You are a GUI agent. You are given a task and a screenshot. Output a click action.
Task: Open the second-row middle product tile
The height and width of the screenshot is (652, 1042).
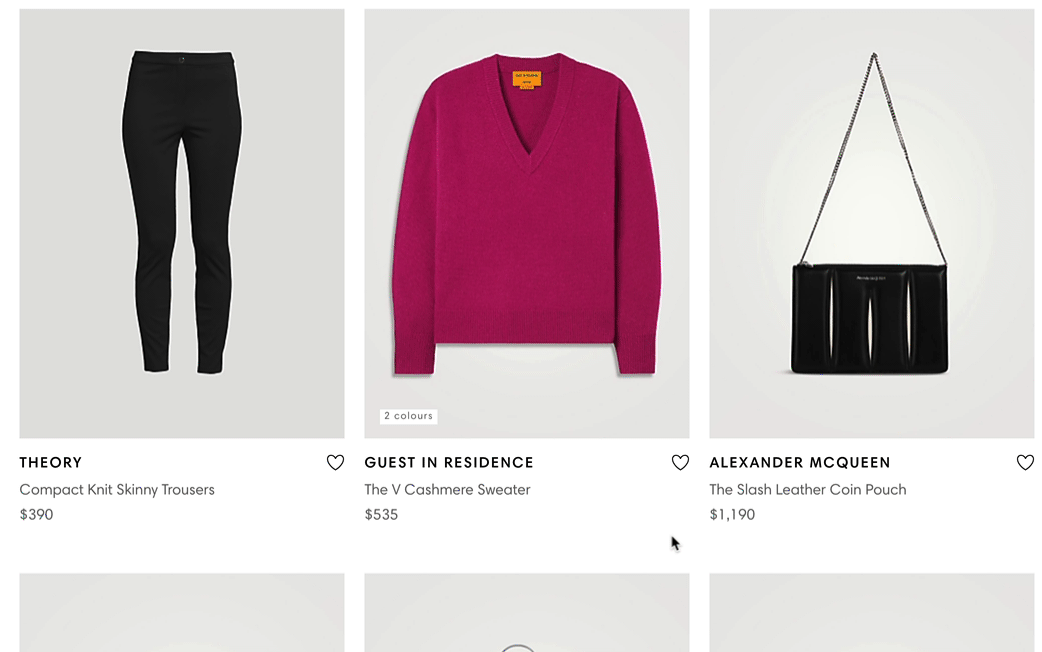tap(527, 613)
